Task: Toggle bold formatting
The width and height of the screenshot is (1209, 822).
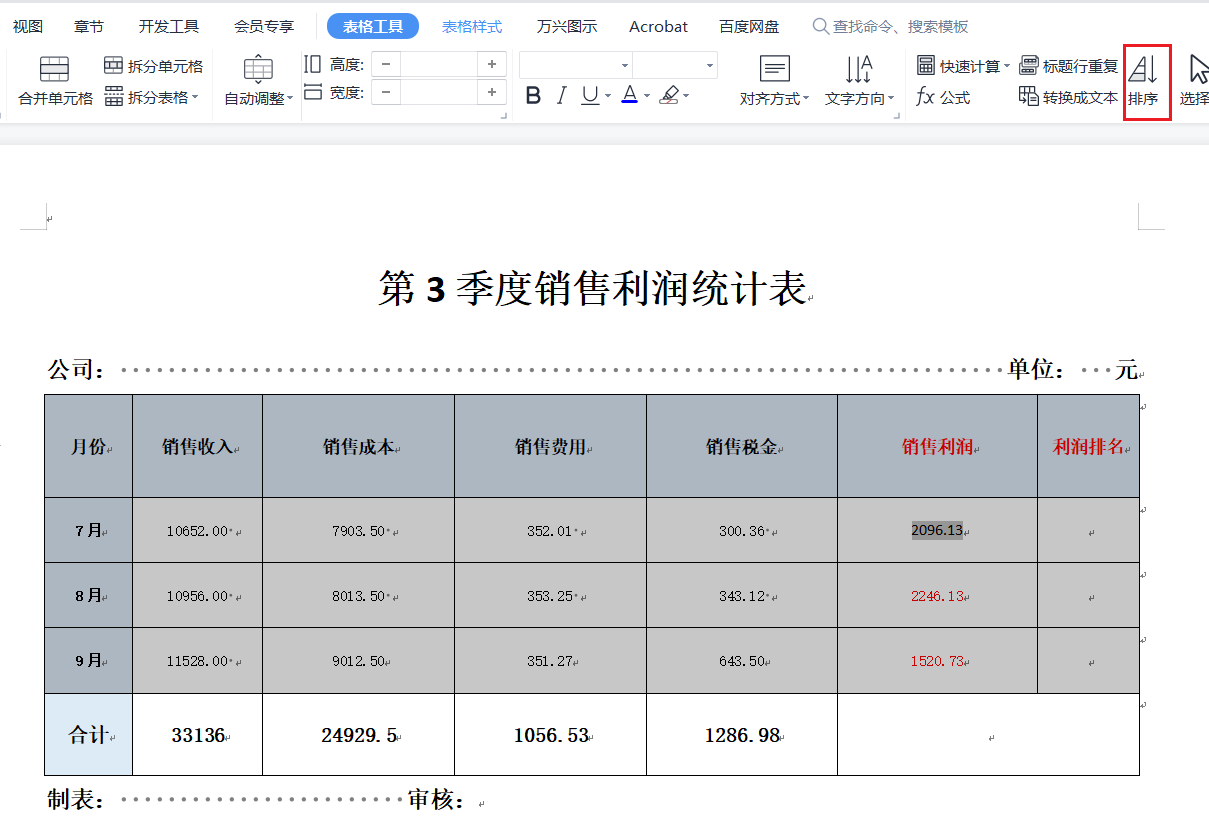Action: (x=533, y=95)
